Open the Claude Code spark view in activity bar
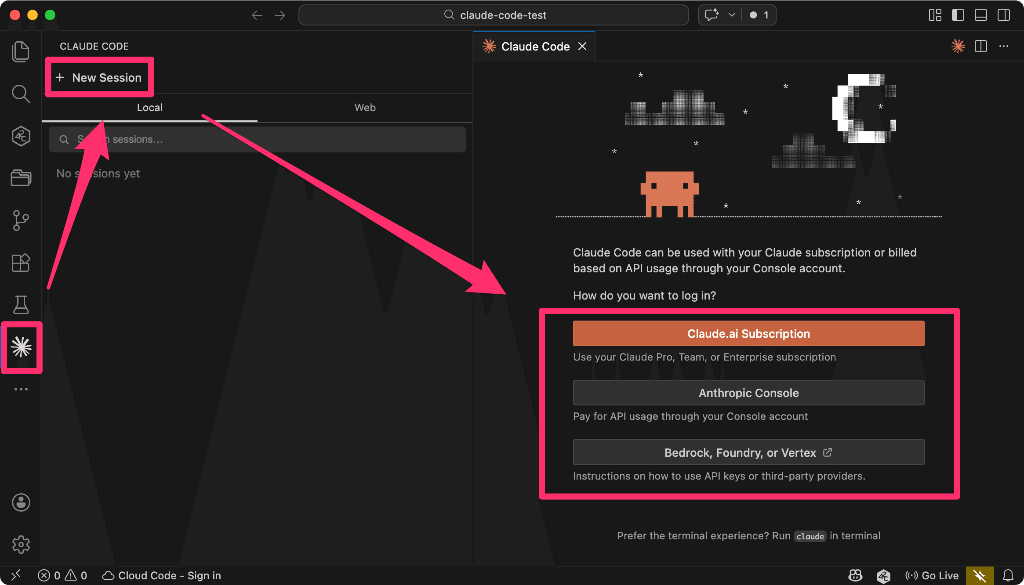1024x585 pixels. [x=21, y=347]
